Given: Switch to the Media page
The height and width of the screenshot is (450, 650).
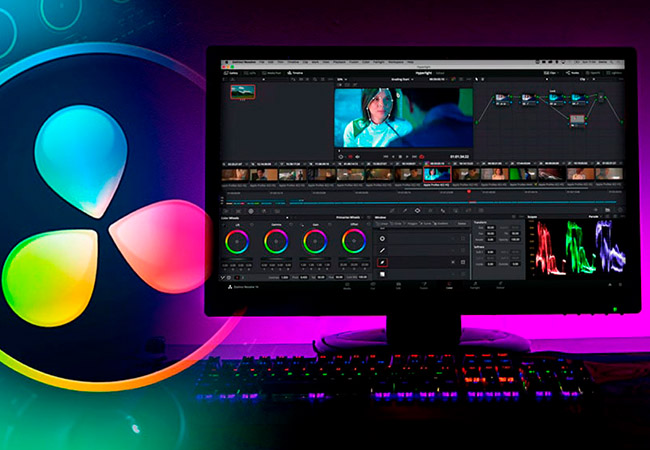Looking at the screenshot, I should point(347,286).
